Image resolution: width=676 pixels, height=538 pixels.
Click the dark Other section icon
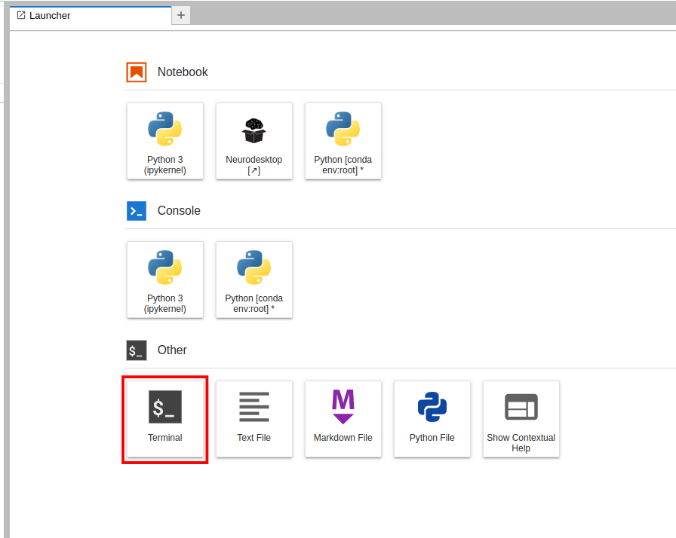137,350
